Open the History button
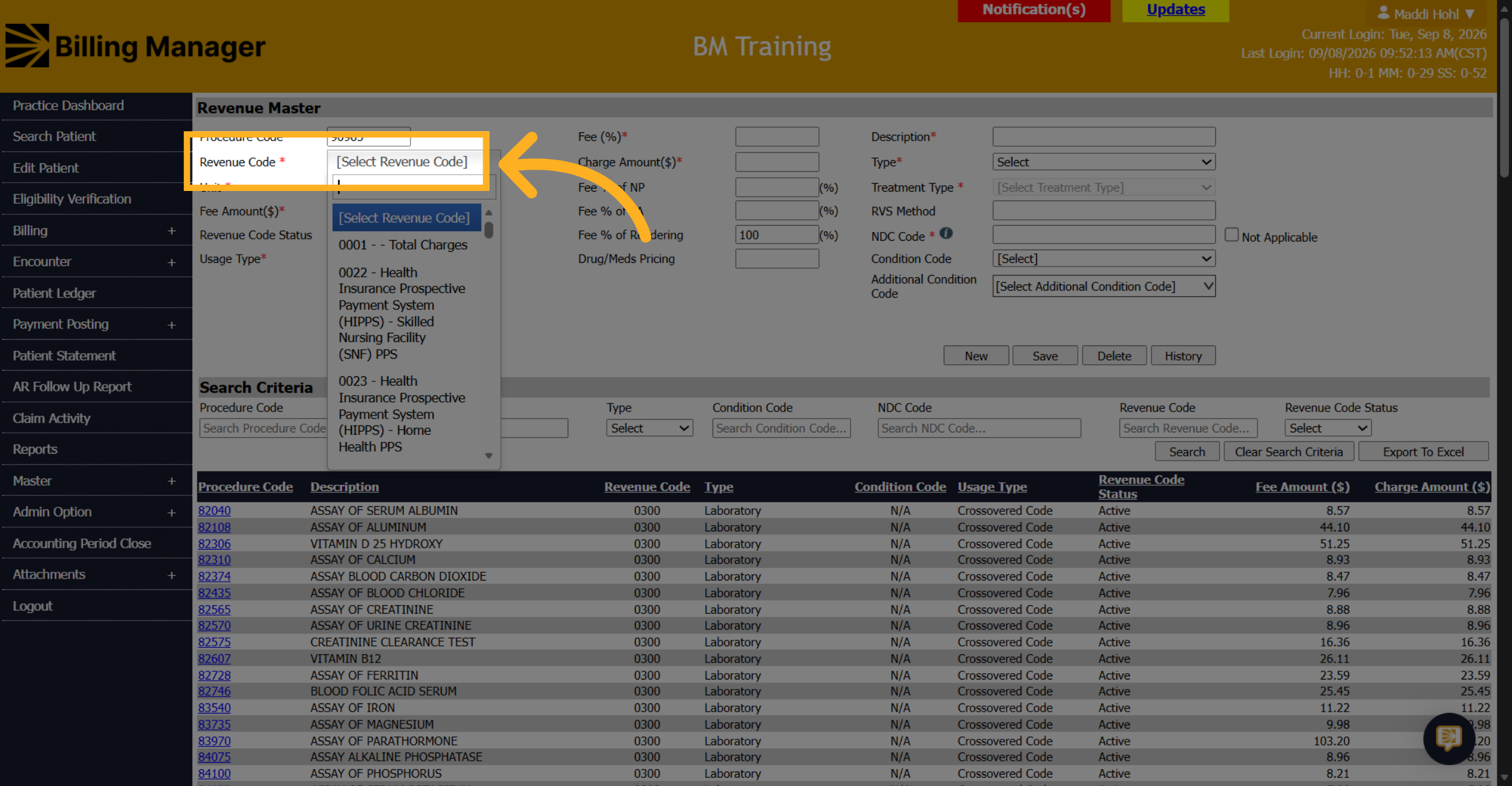Image resolution: width=1512 pixels, height=786 pixels. 1183,355
